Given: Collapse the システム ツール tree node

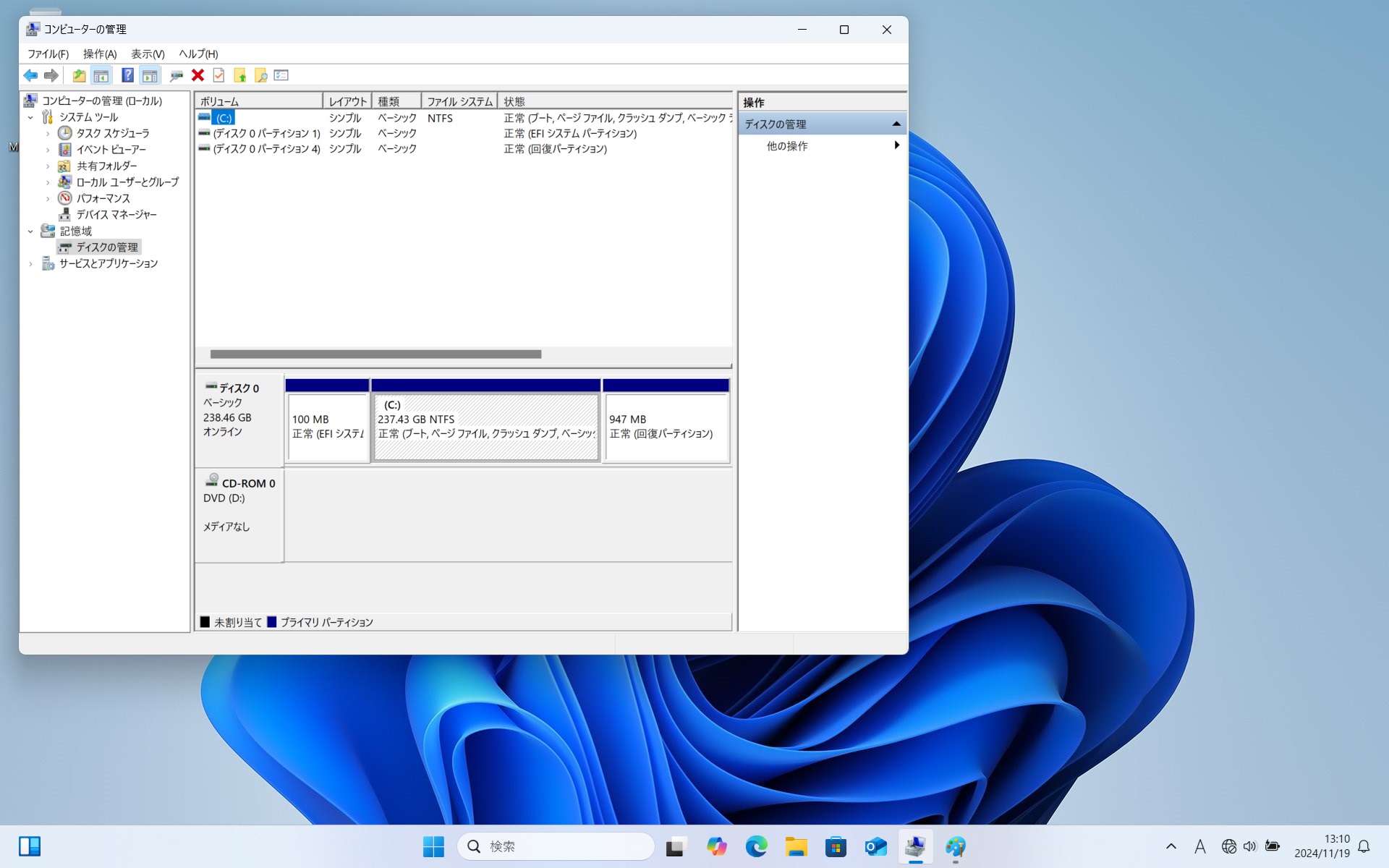Looking at the screenshot, I should point(30,117).
